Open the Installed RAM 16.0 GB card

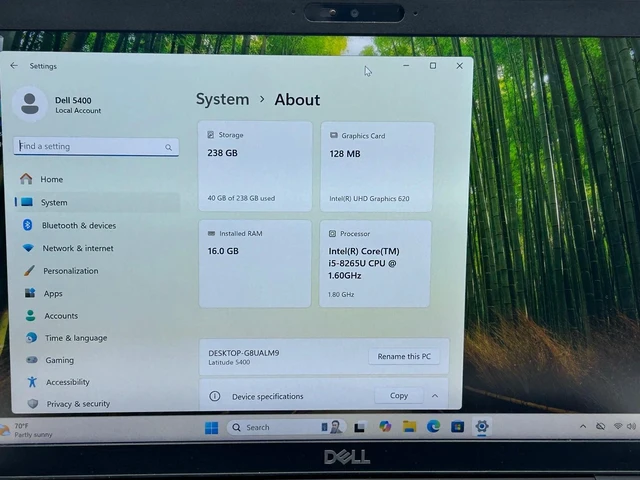(255, 264)
